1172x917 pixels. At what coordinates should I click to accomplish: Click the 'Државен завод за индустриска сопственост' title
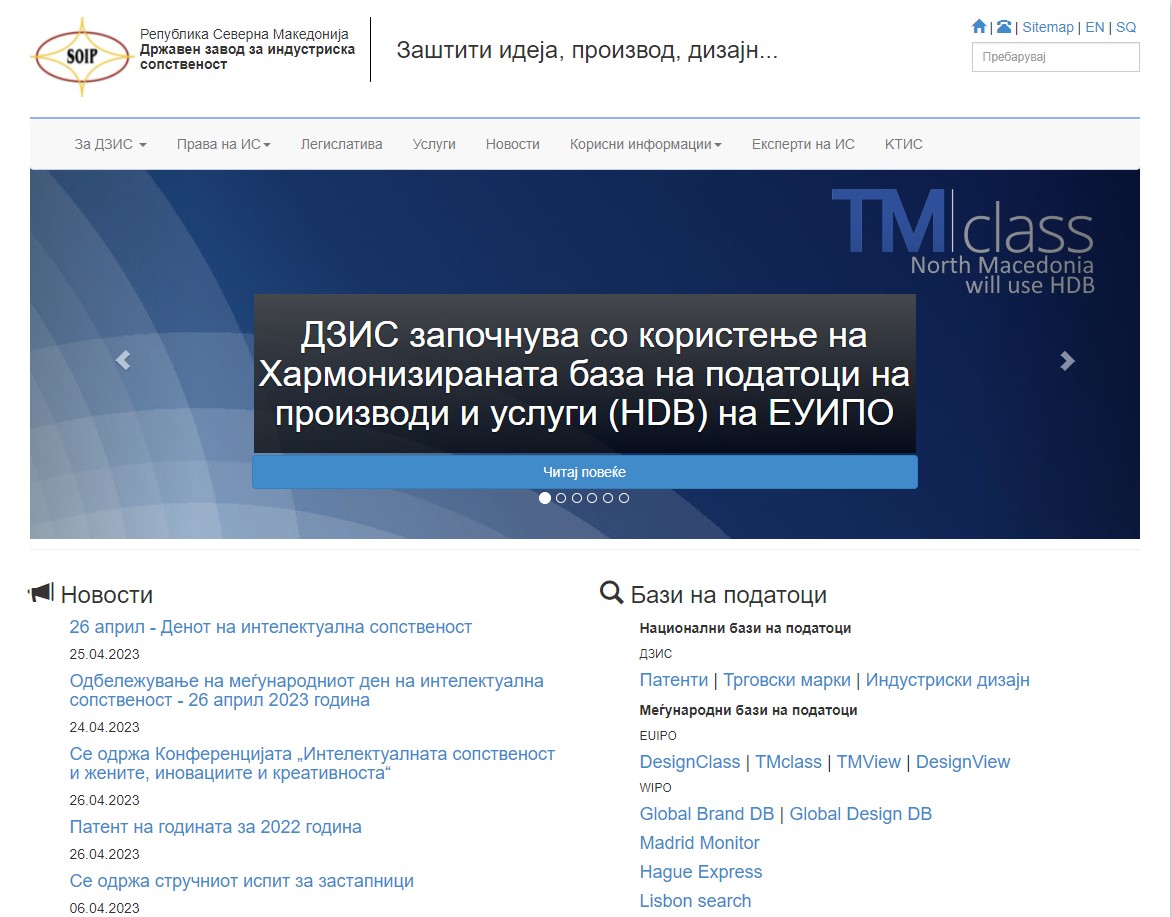[247, 57]
